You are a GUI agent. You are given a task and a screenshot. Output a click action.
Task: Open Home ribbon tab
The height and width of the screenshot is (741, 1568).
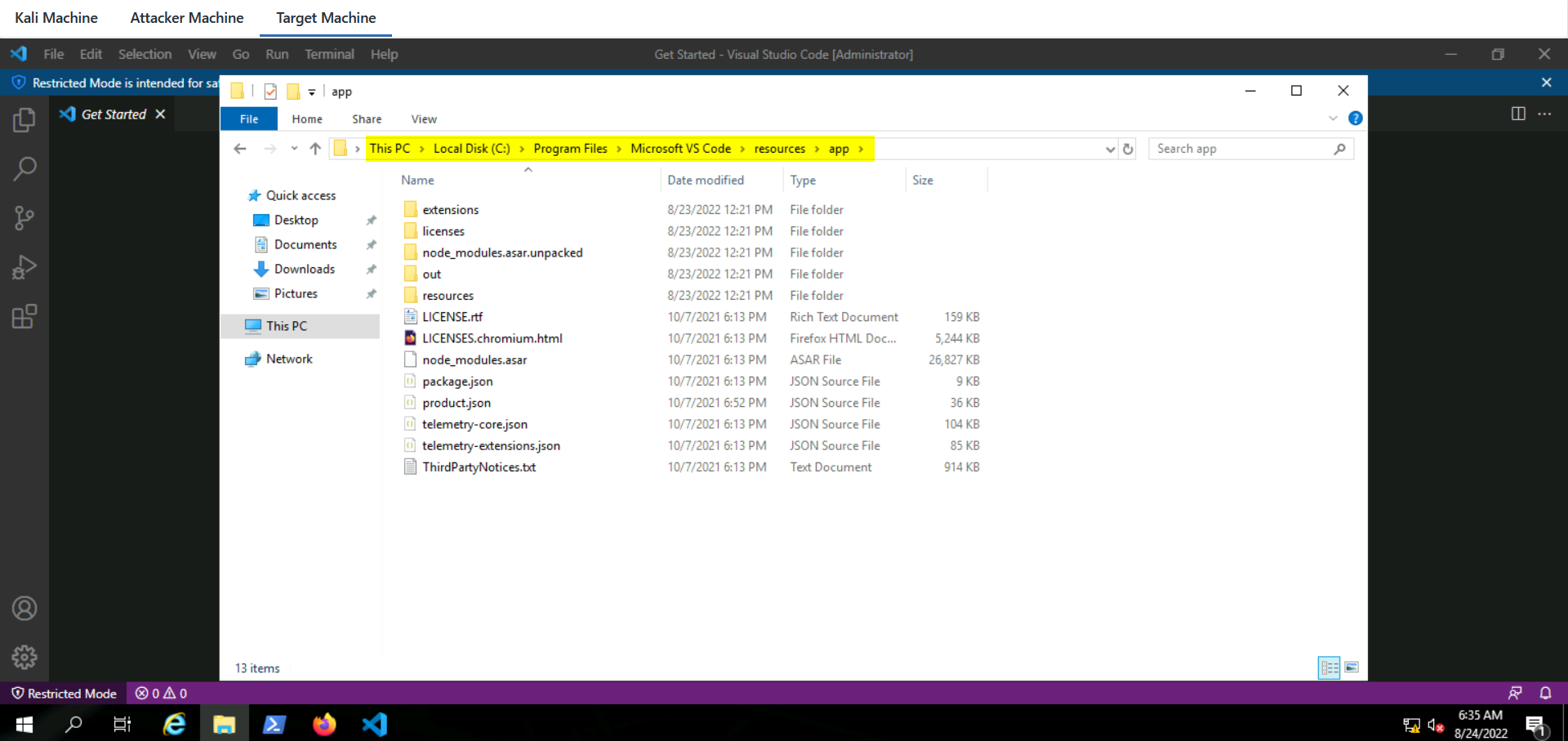(x=307, y=118)
